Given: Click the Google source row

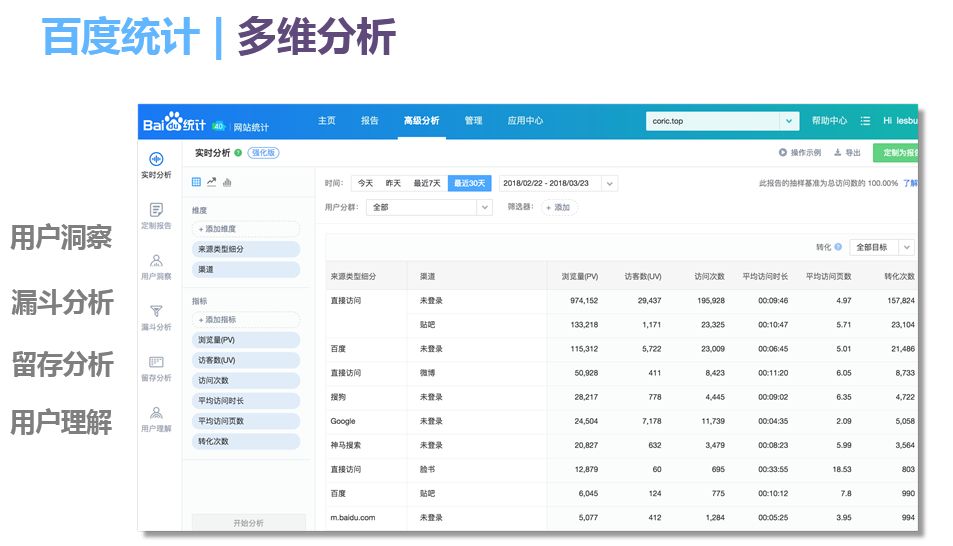Looking at the screenshot, I should tap(622, 421).
